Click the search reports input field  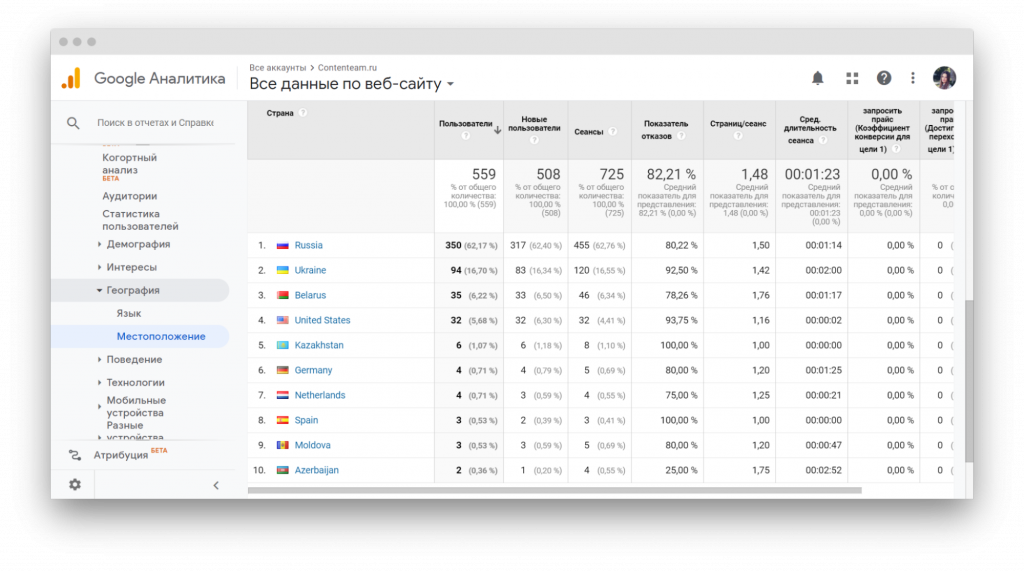coord(155,123)
